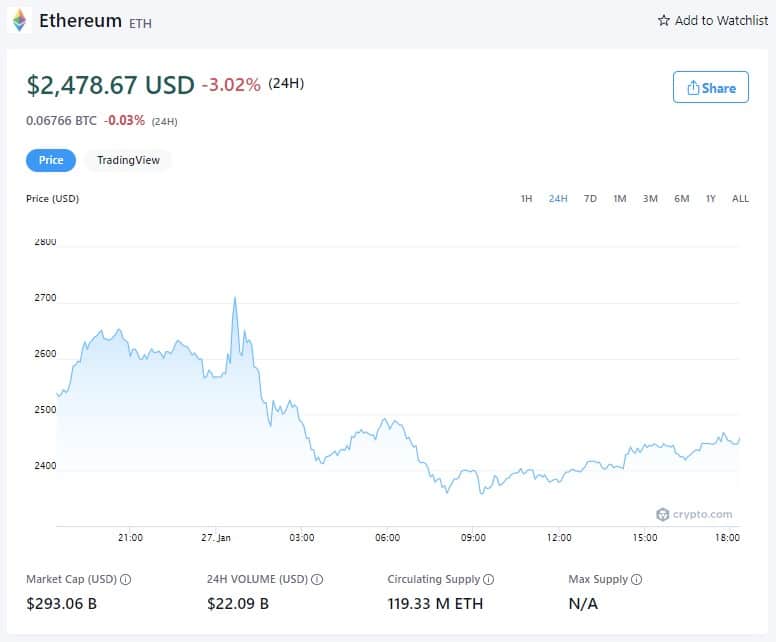Image resolution: width=776 pixels, height=642 pixels.
Task: Click the $2,478.67 USD price
Action: tap(110, 85)
